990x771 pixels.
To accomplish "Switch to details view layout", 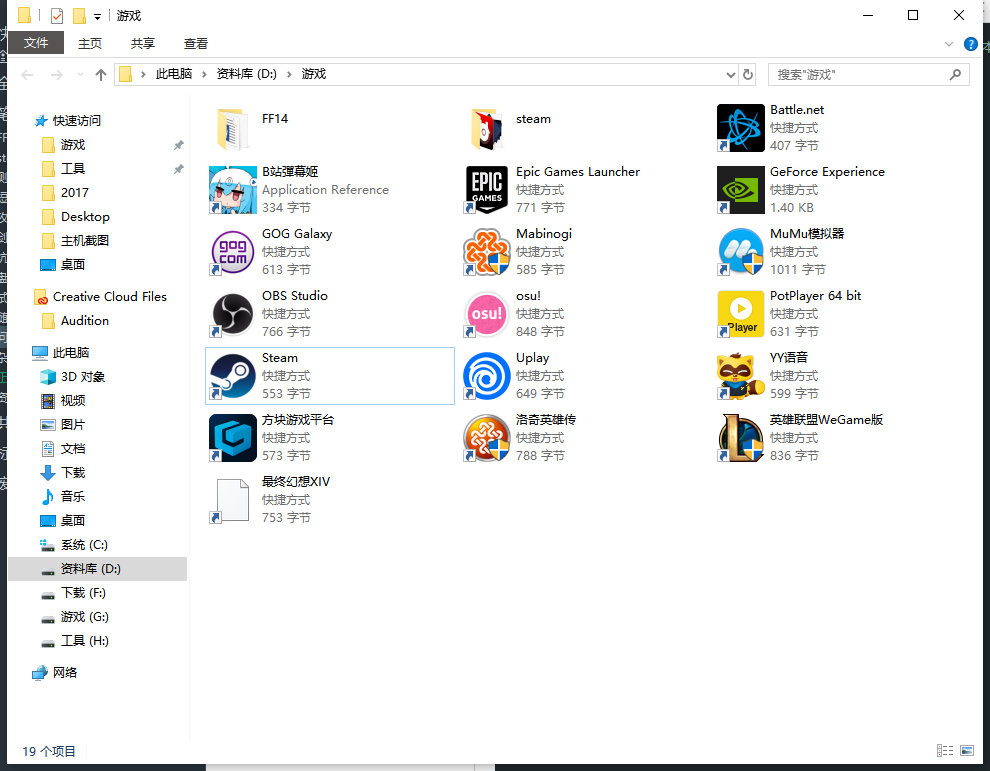I will click(x=945, y=750).
